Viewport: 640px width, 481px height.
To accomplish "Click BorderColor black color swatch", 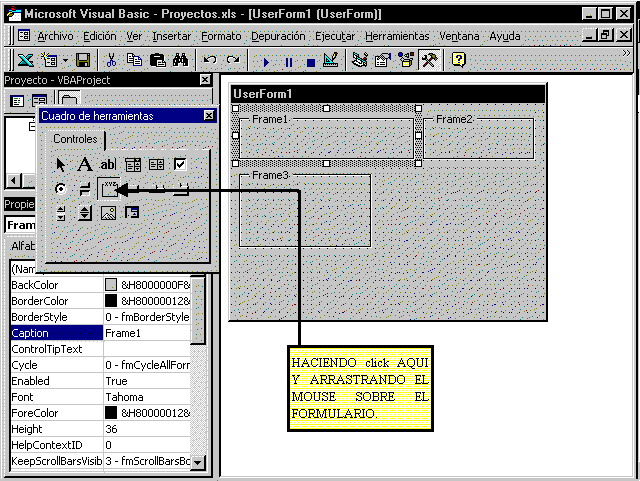I will click(x=111, y=301).
